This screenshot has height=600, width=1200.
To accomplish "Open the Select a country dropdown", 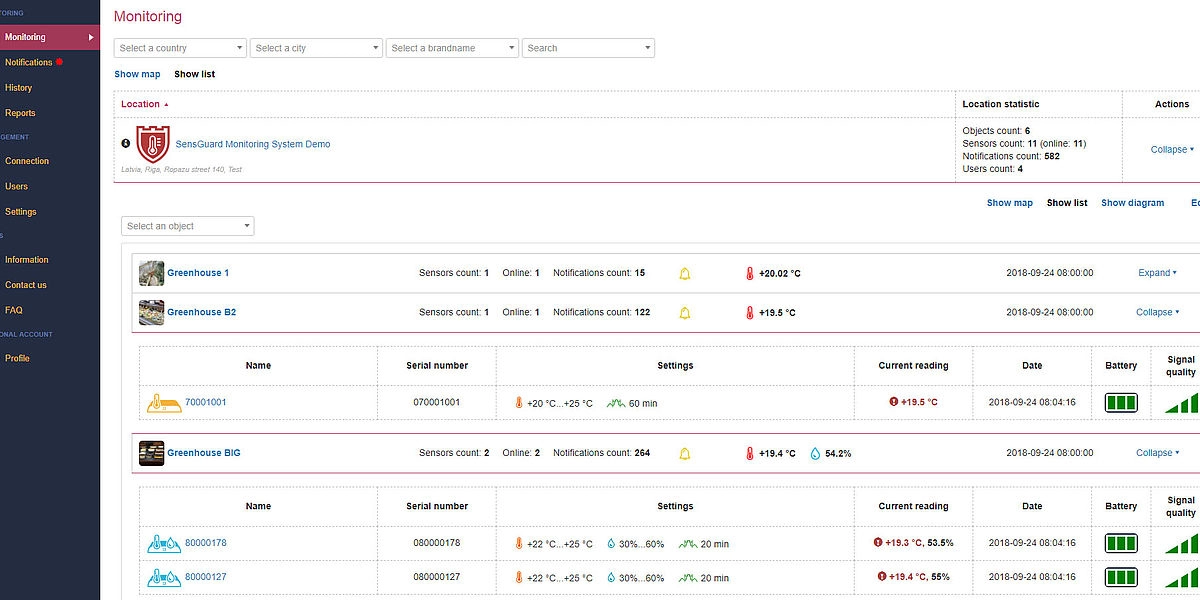I will (180, 48).
